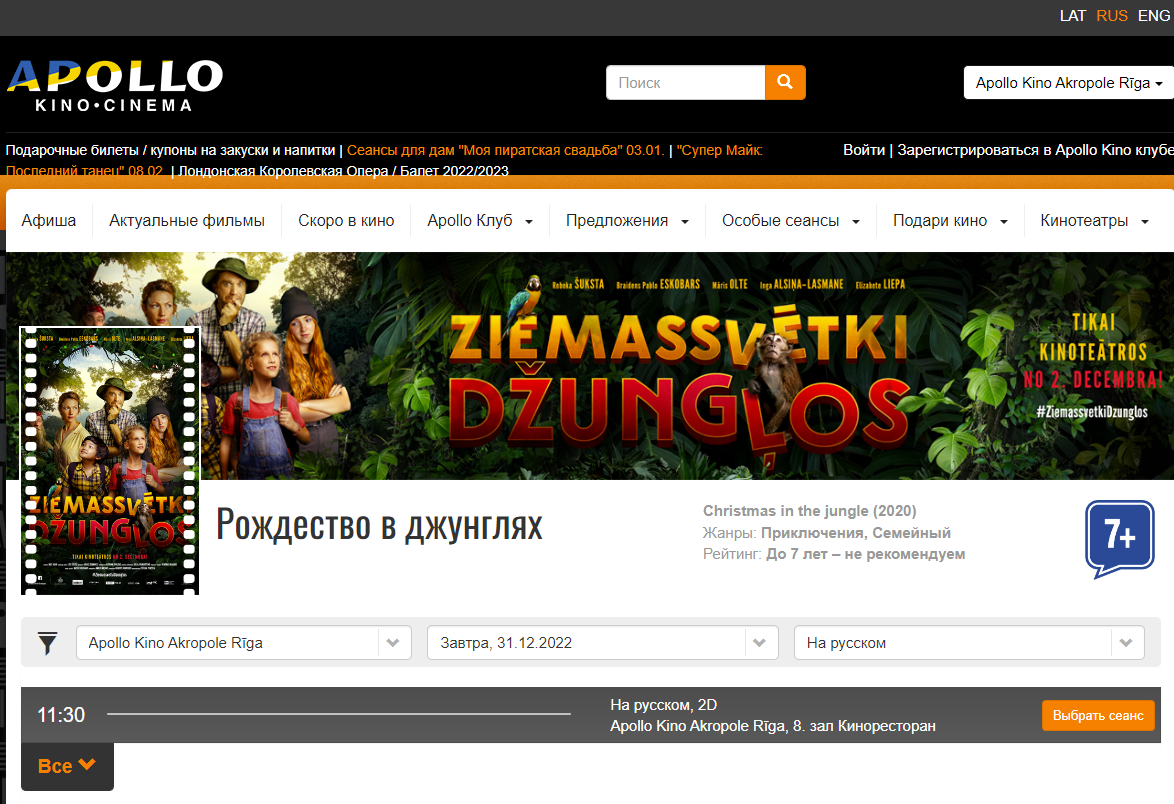
Task: Open the header Apollo Kino Akropole Rīga dropdown
Action: click(1068, 83)
